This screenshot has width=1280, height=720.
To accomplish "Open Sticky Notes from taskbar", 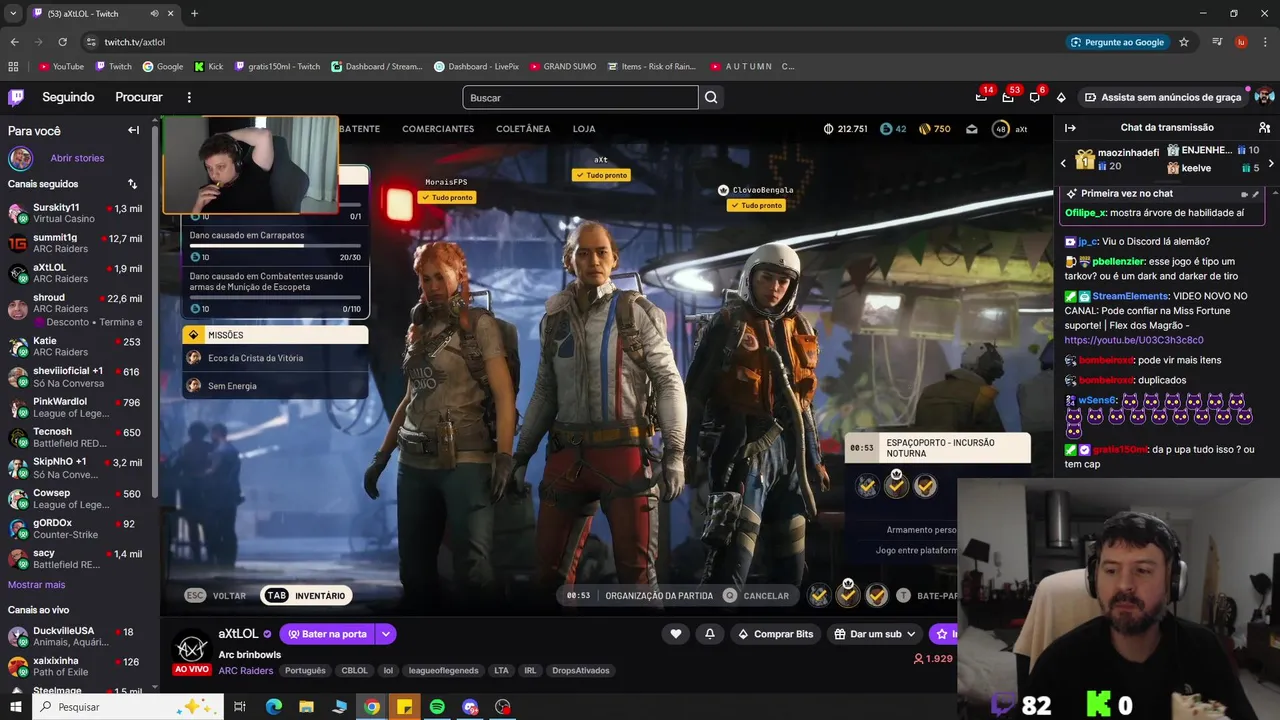I will [x=404, y=707].
